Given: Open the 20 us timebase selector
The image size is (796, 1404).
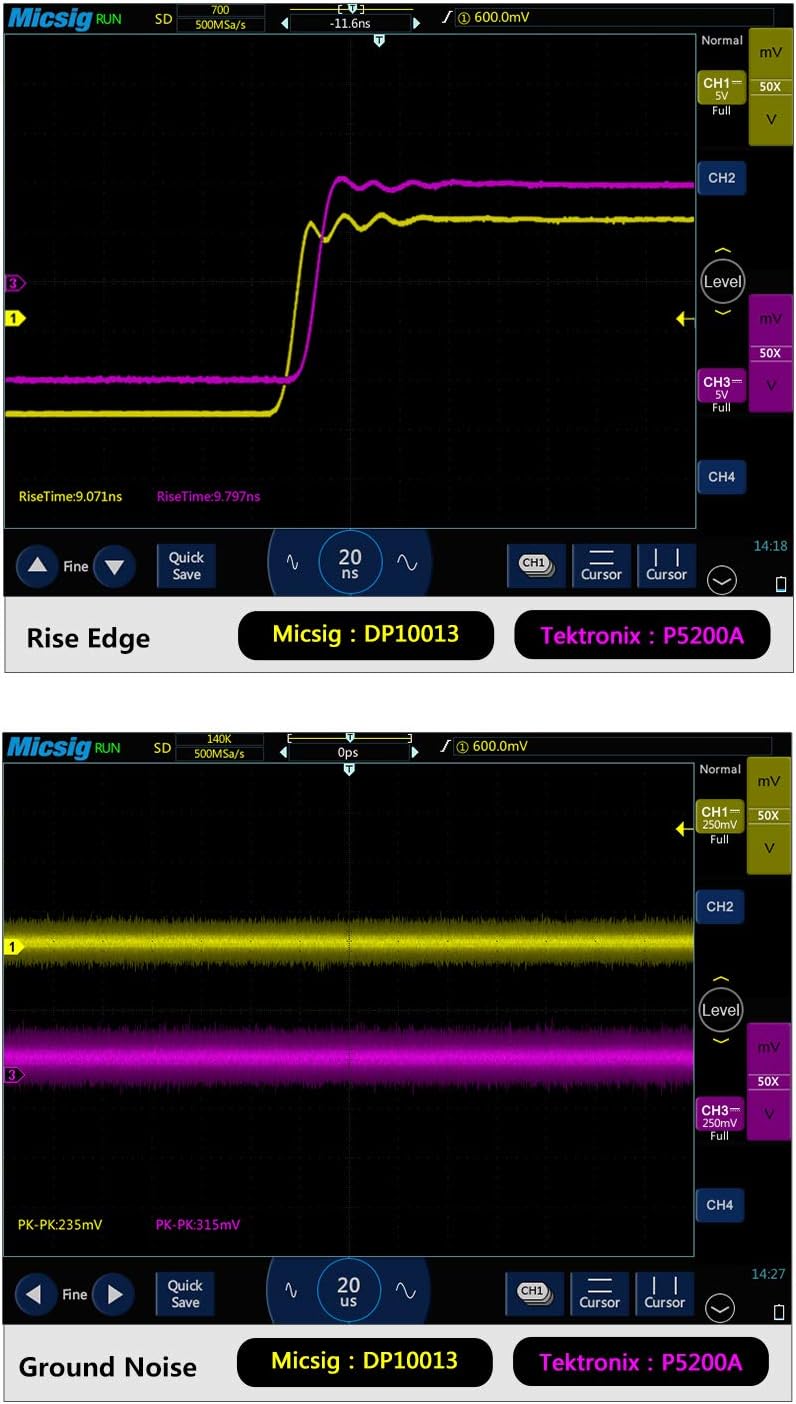Looking at the screenshot, I should click(349, 1292).
